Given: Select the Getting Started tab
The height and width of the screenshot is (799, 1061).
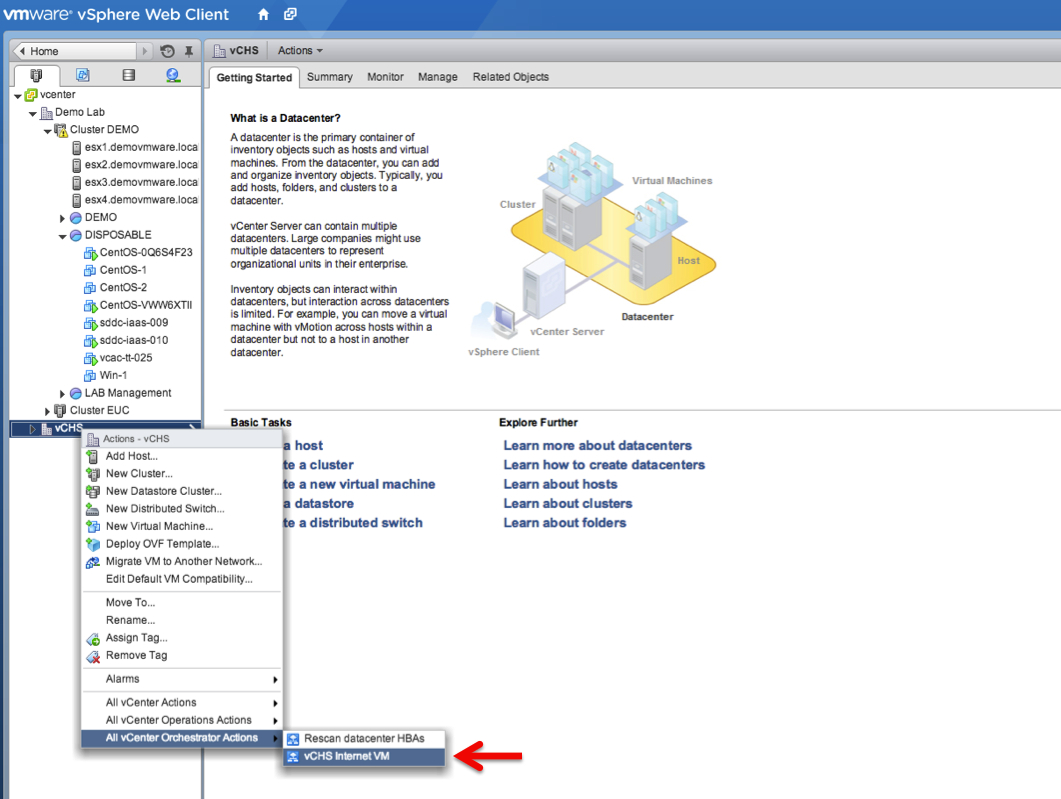Looking at the screenshot, I should pos(254,78).
